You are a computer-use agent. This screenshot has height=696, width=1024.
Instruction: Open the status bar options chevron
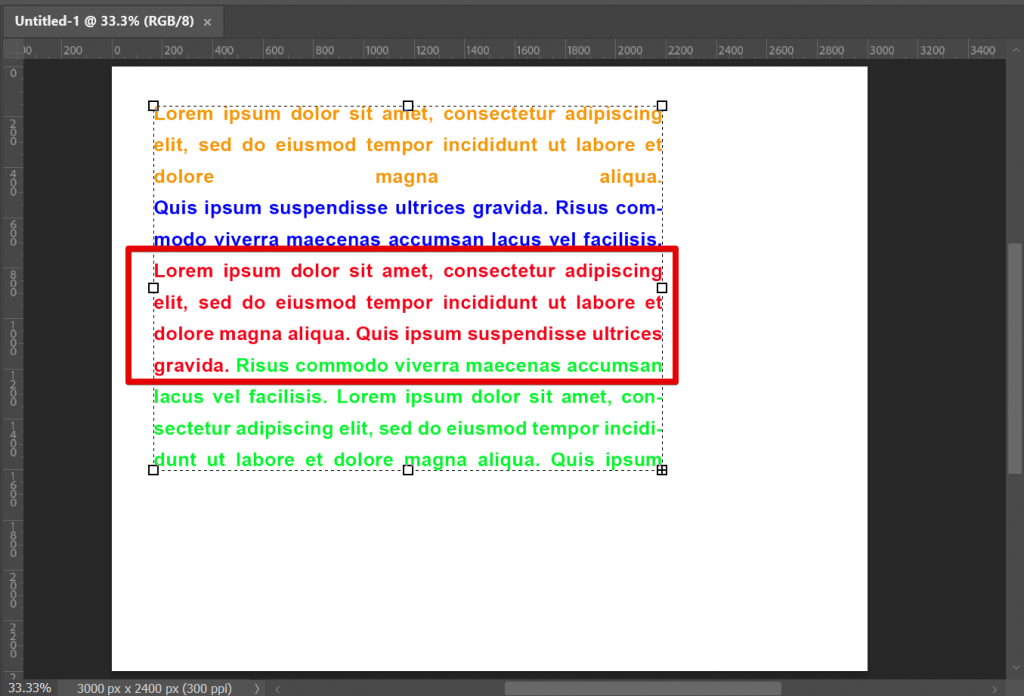pyautogui.click(x=256, y=688)
